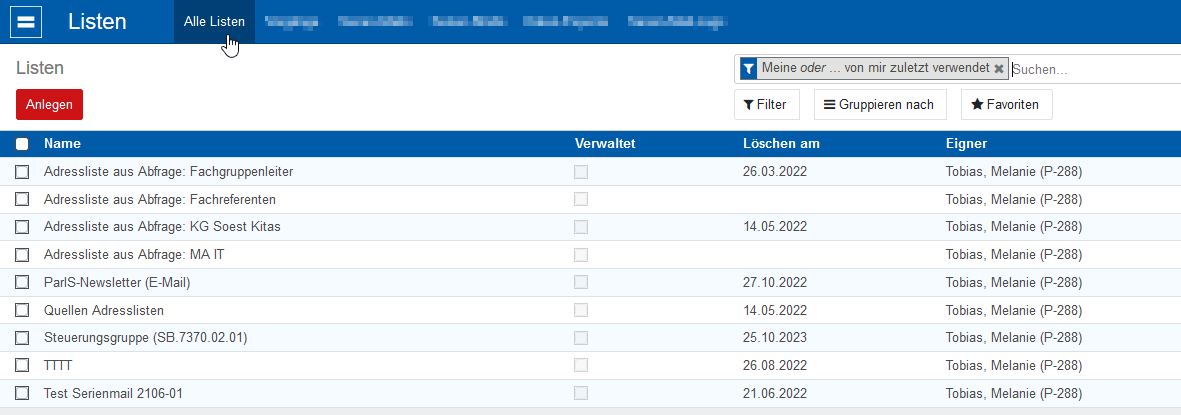Viewport: 1181px width, 415px height.
Task: Open the hamburger main menu icon
Action: (25, 22)
